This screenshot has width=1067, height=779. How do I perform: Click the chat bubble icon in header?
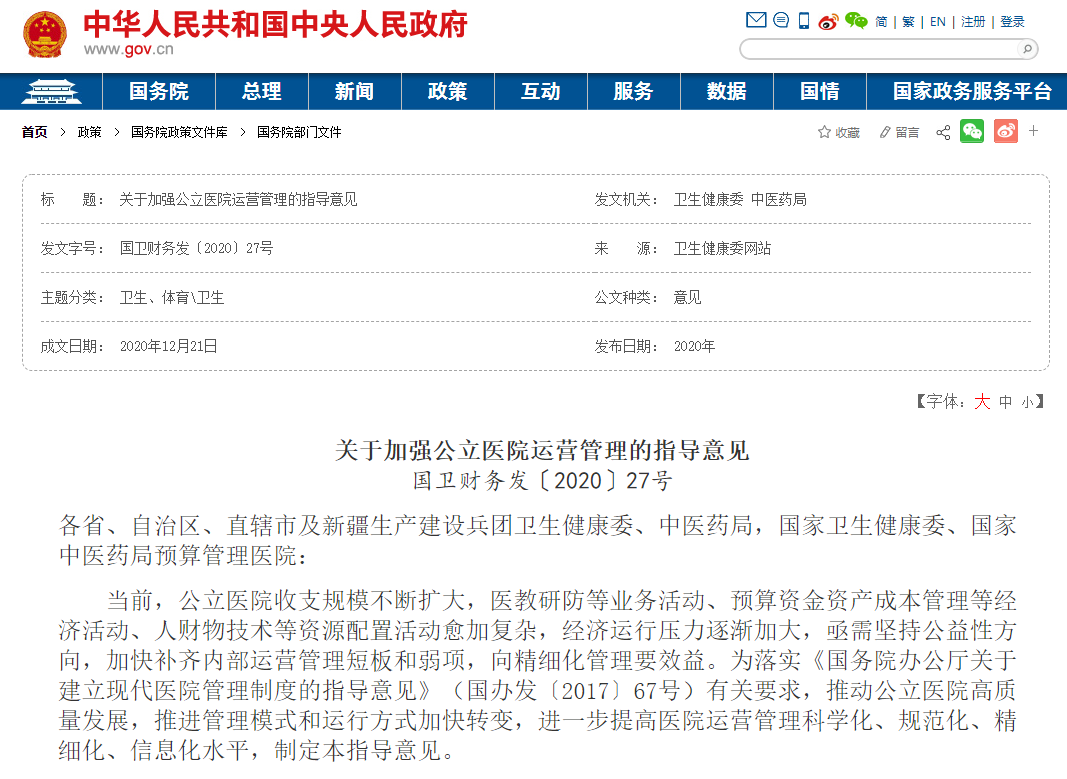781,20
